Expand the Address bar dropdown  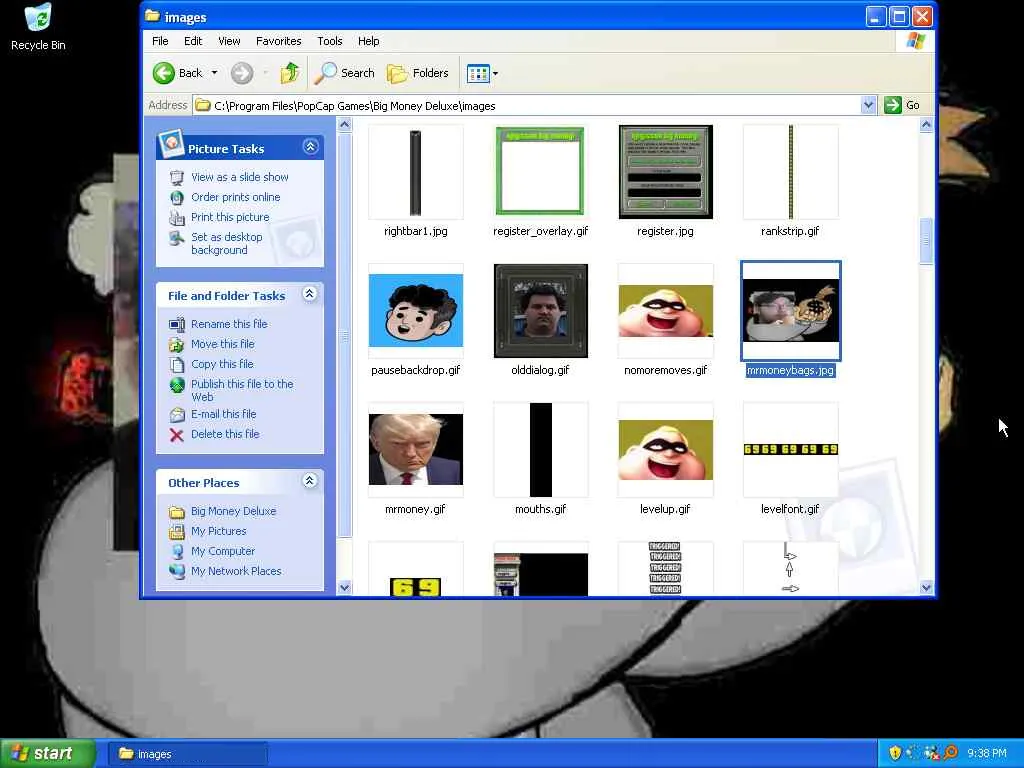click(868, 105)
